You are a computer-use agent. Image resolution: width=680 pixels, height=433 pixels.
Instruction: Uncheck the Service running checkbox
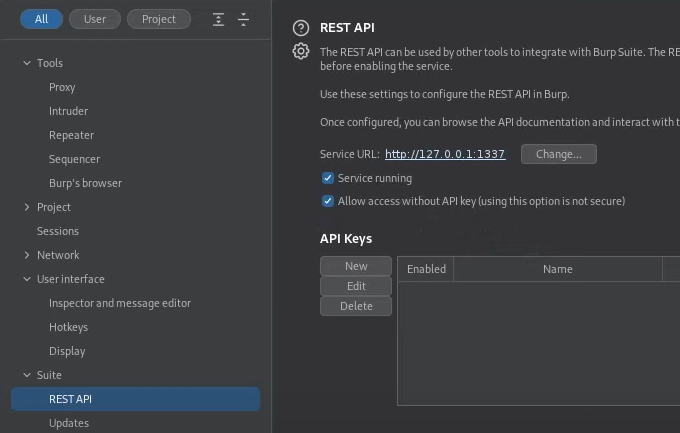coord(328,178)
